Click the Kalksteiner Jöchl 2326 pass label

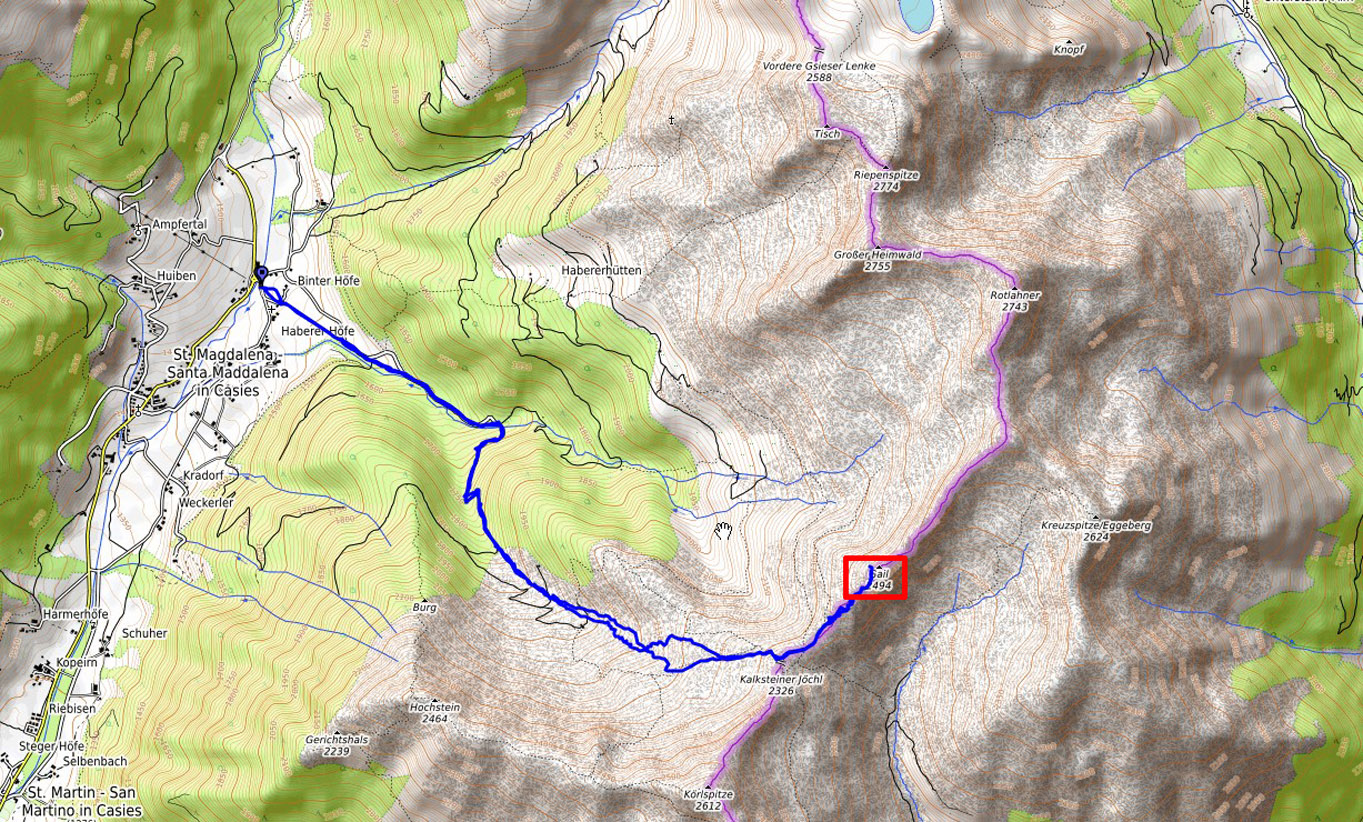coord(781,685)
